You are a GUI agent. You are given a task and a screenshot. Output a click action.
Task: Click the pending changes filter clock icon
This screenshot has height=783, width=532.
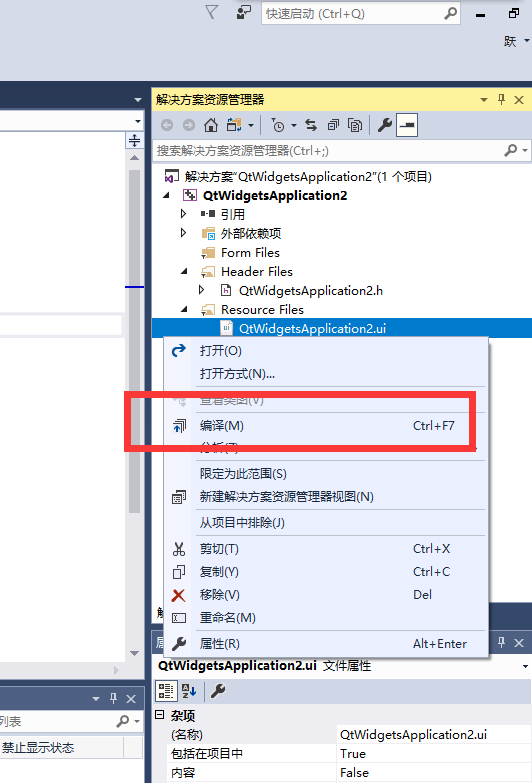tap(278, 125)
